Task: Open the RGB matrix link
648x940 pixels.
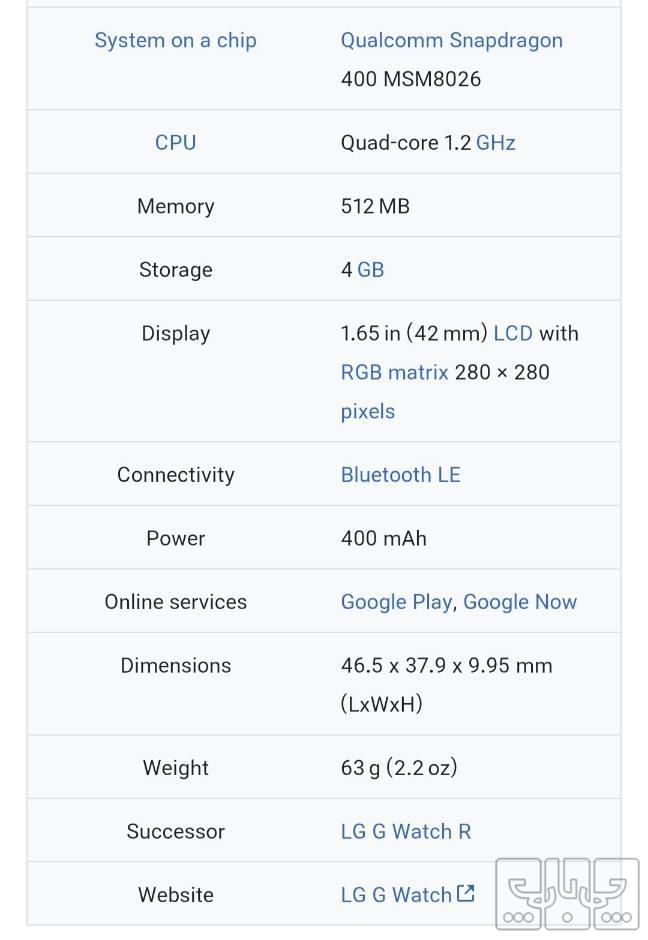Action: (394, 372)
